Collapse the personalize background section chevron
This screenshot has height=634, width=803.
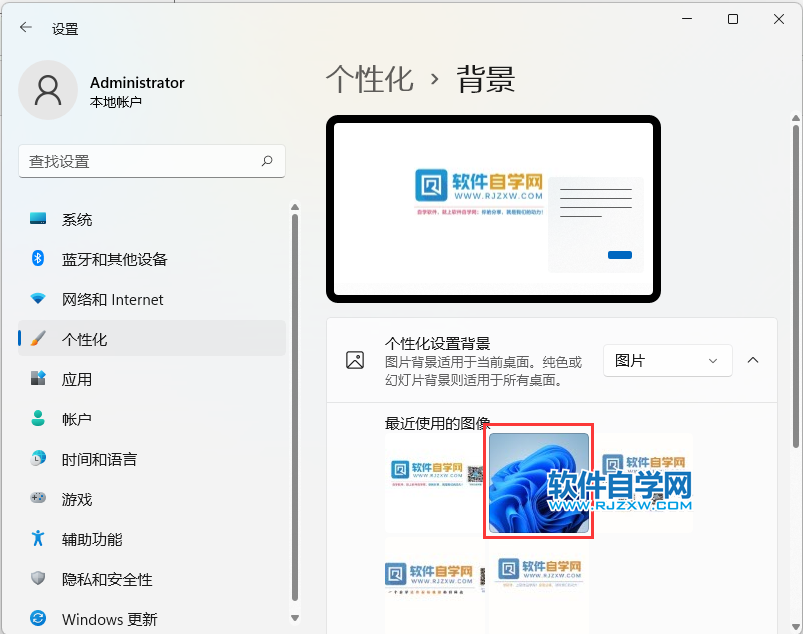[x=753, y=360]
